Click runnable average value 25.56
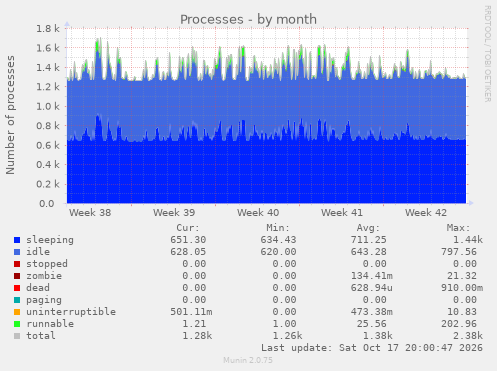 [x=371, y=324]
